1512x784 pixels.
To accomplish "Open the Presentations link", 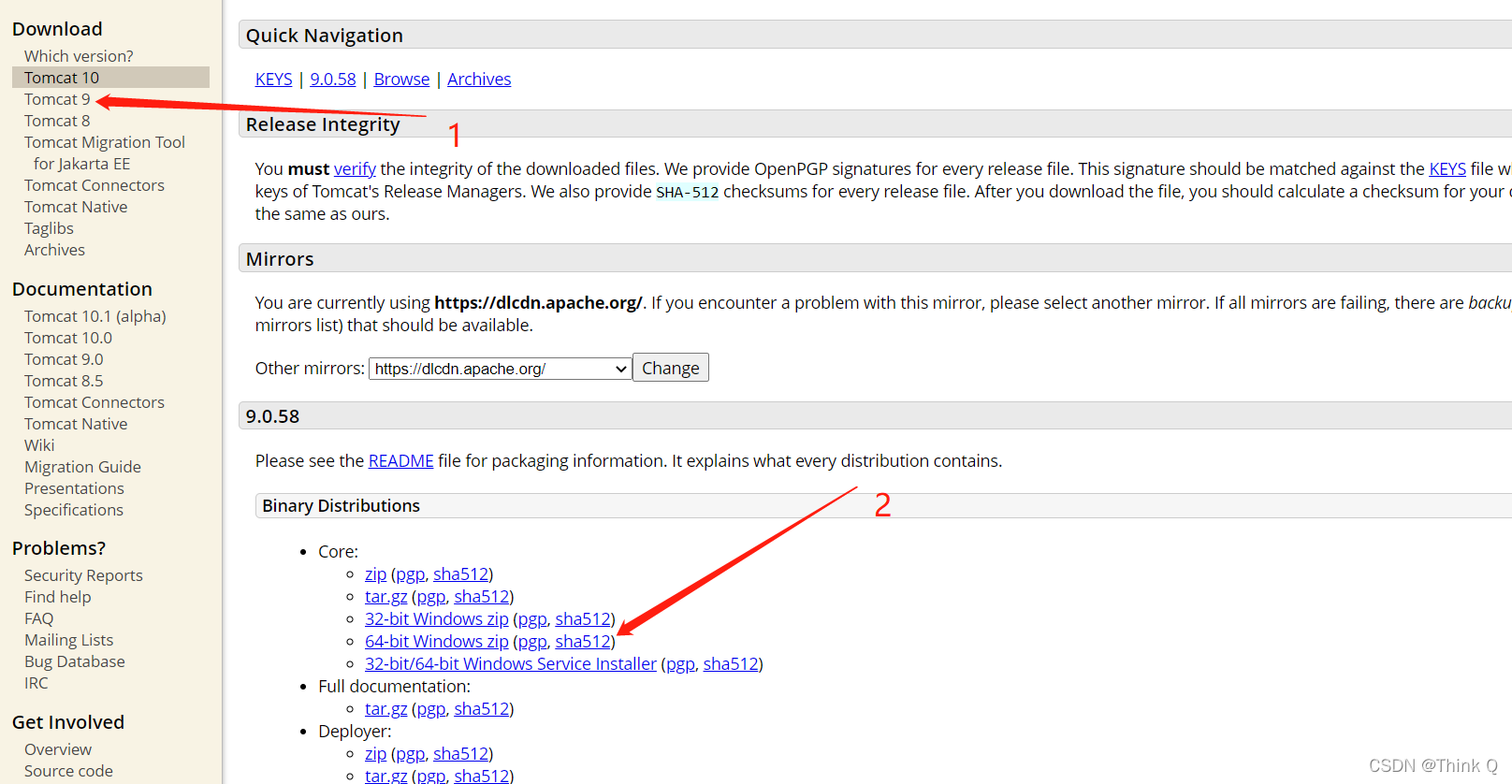I will (x=74, y=488).
